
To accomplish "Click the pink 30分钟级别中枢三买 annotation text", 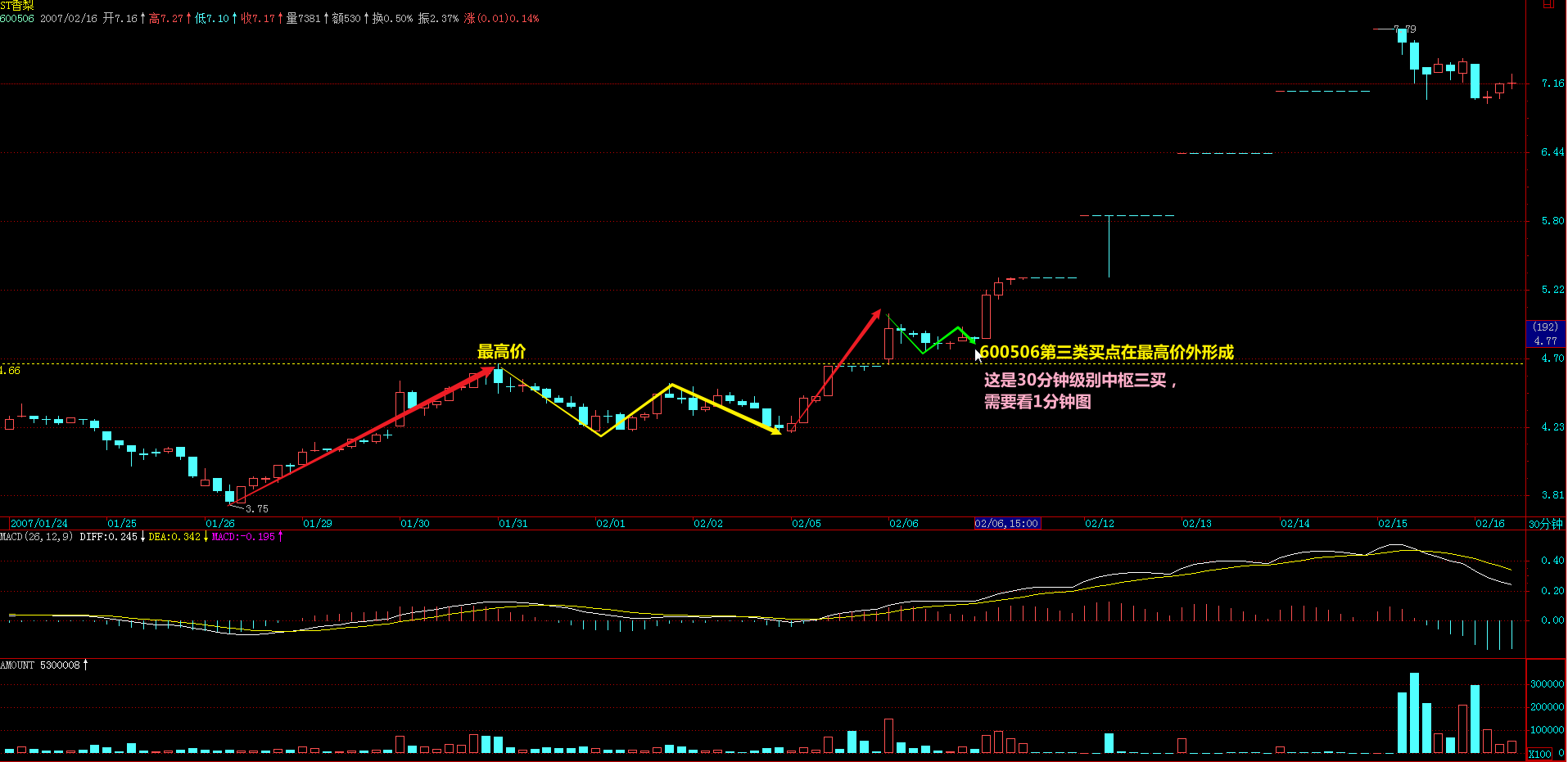I will click(1080, 381).
